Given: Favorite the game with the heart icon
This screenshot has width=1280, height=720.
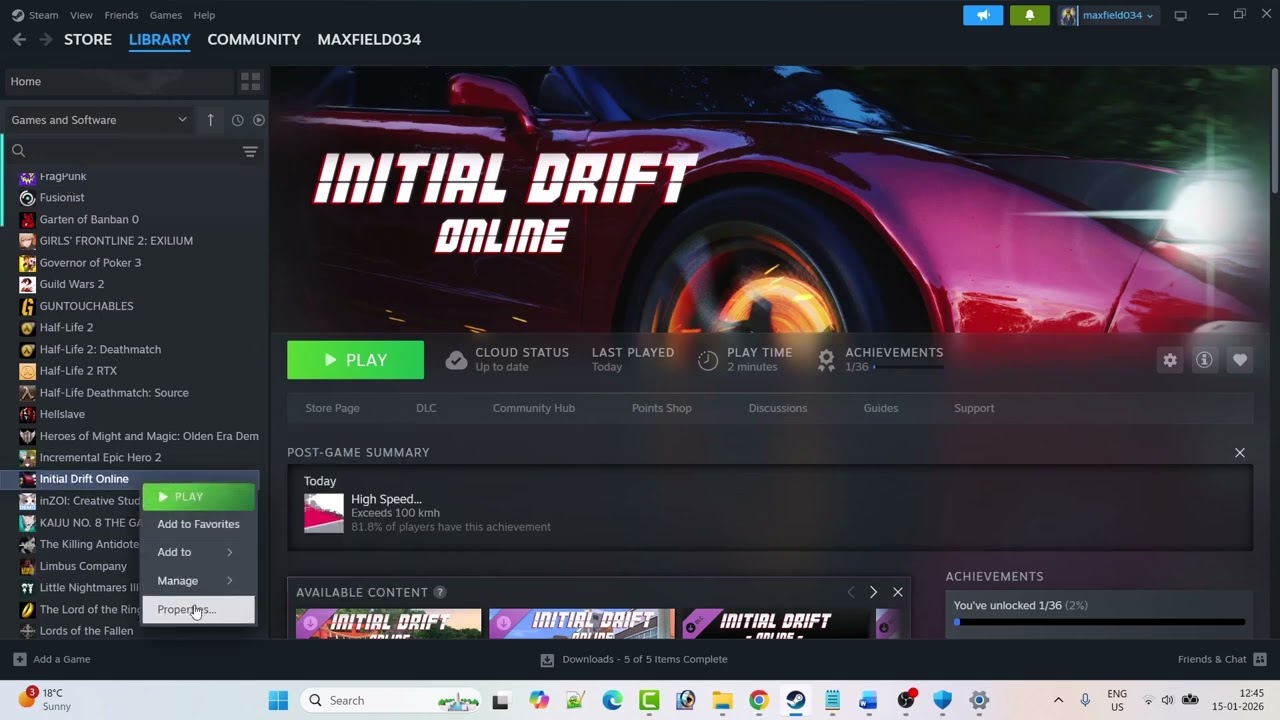Looking at the screenshot, I should pos(1240,360).
